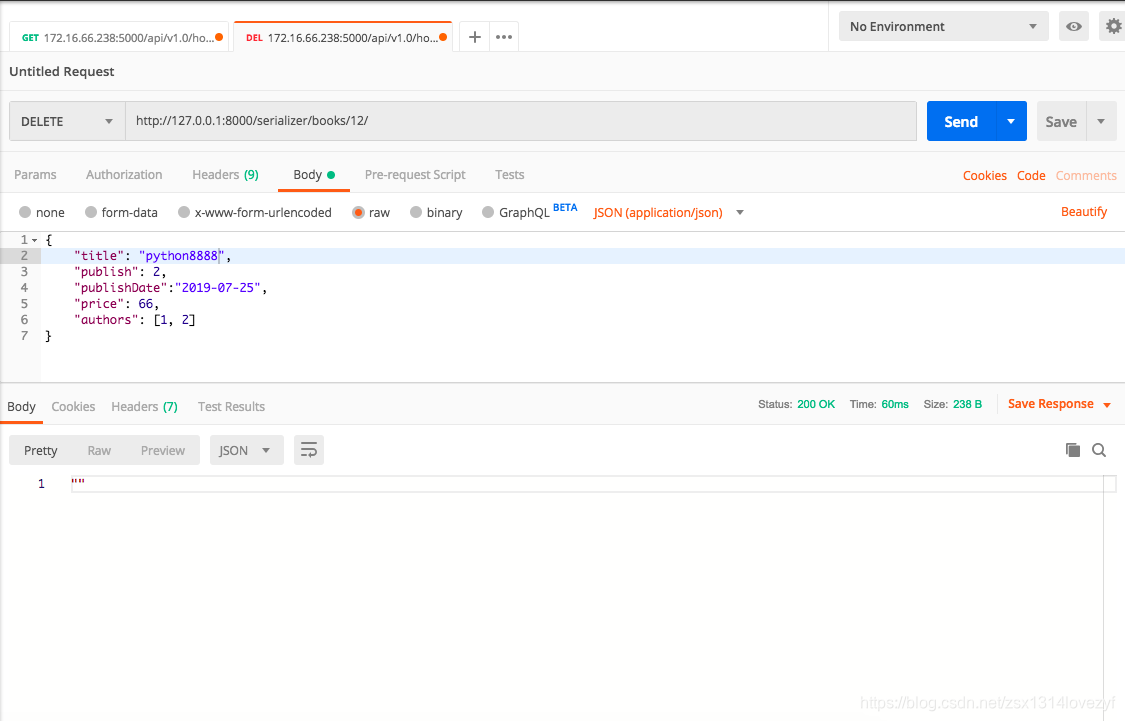
Task: Collapse the JSON object fold arrow on line 1
Action: point(34,240)
